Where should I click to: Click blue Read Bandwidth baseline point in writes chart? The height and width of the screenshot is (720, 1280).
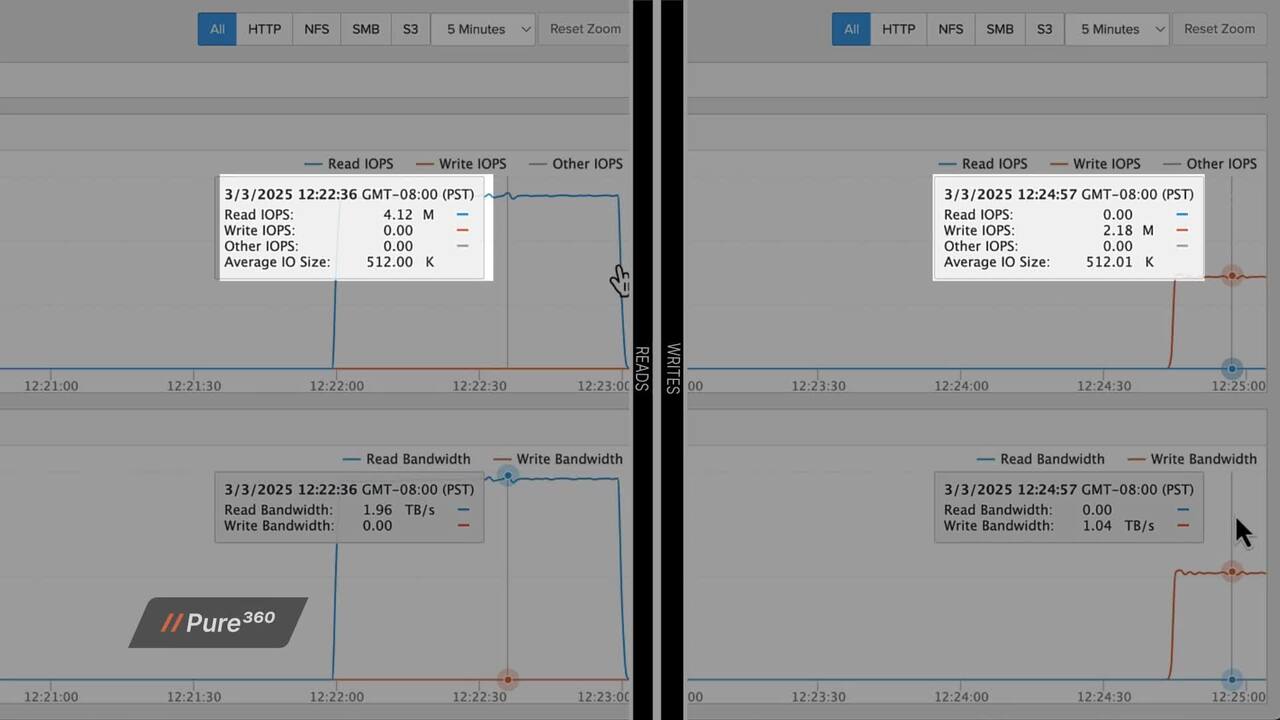click(1232, 679)
